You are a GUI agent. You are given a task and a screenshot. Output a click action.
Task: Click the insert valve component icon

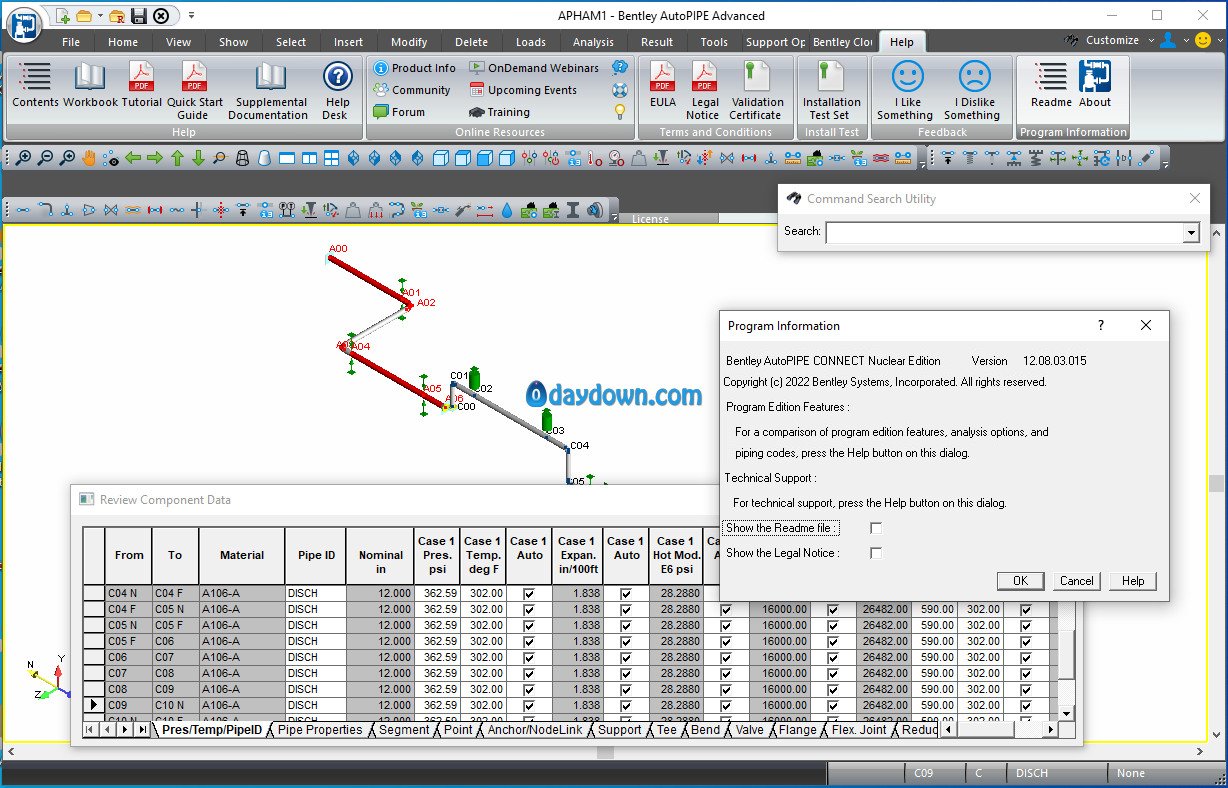(x=111, y=210)
